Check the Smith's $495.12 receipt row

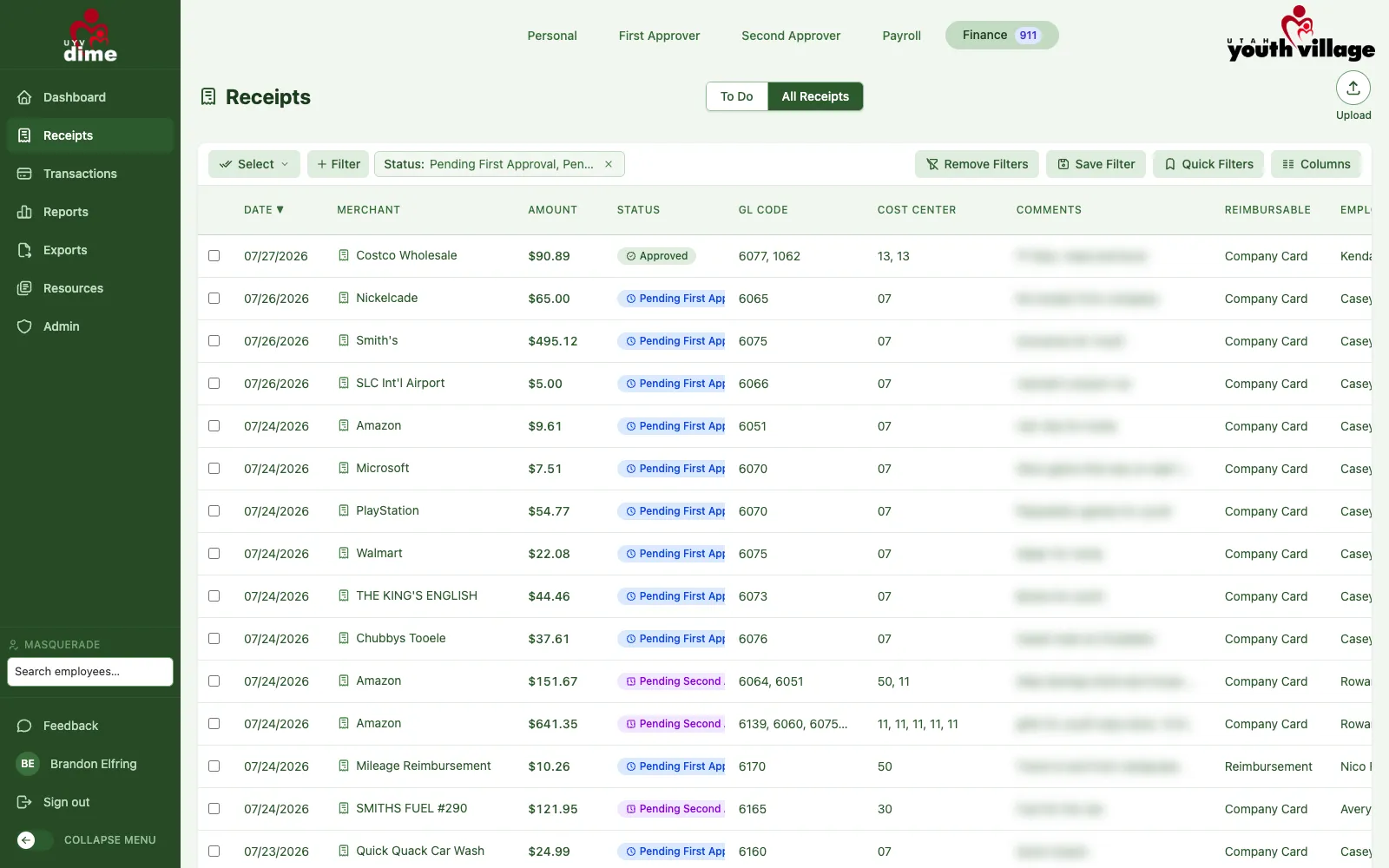(214, 341)
